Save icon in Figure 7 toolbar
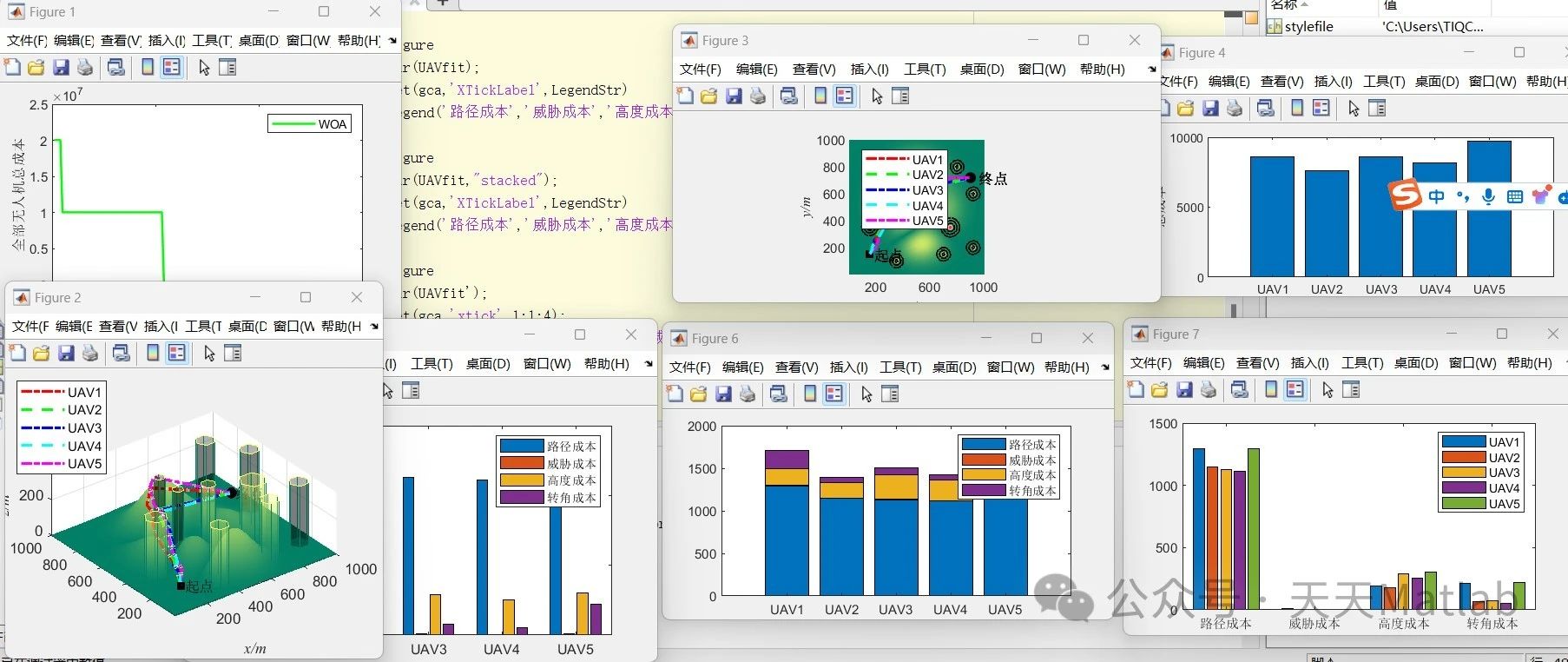1568x662 pixels. click(1183, 390)
